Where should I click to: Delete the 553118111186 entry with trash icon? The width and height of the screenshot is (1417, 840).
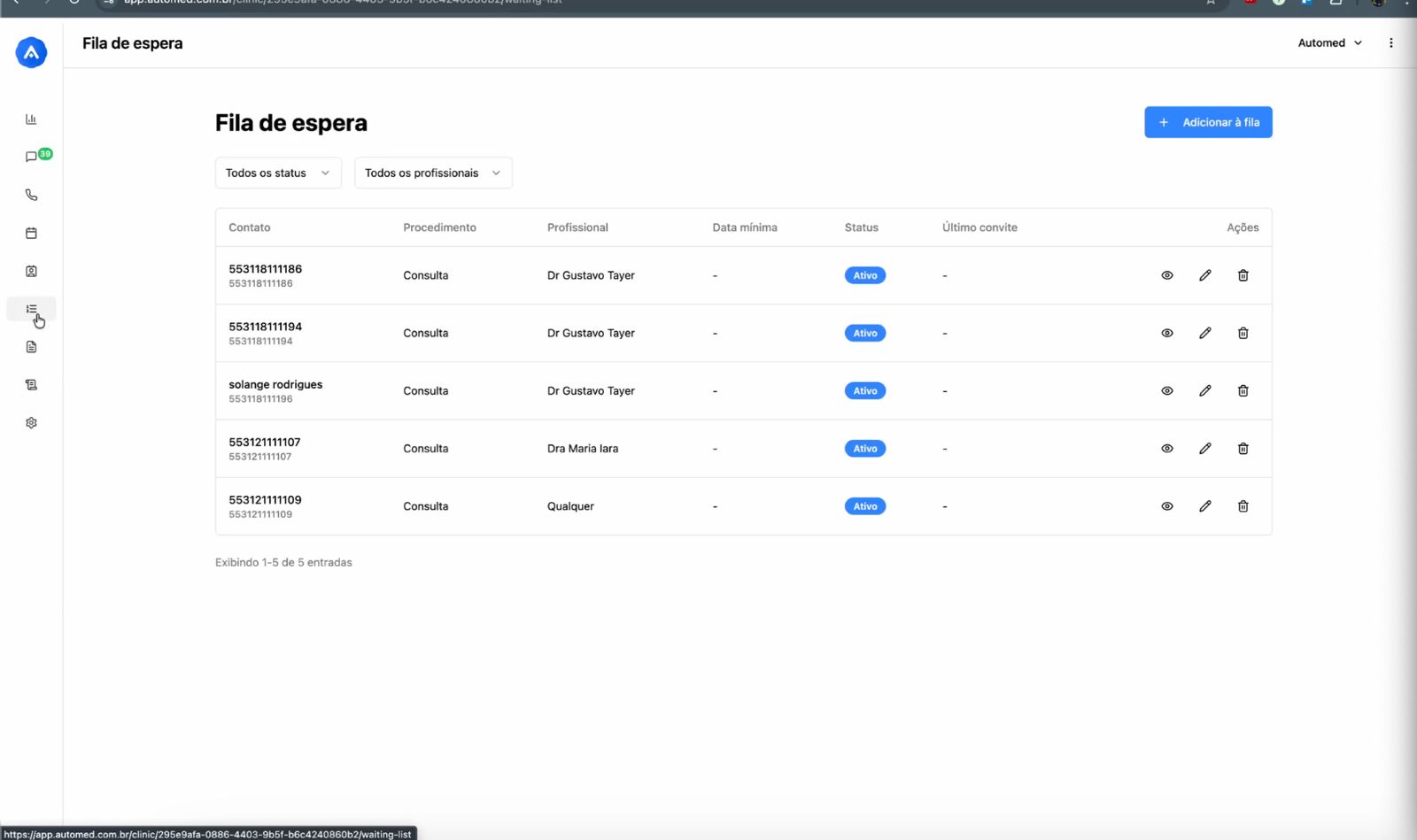click(x=1243, y=275)
